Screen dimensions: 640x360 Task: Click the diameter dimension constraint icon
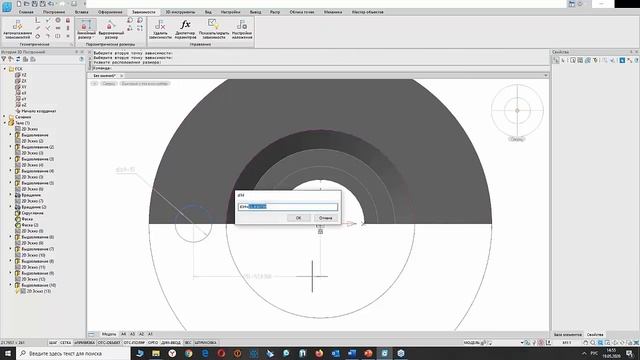click(x=140, y=20)
